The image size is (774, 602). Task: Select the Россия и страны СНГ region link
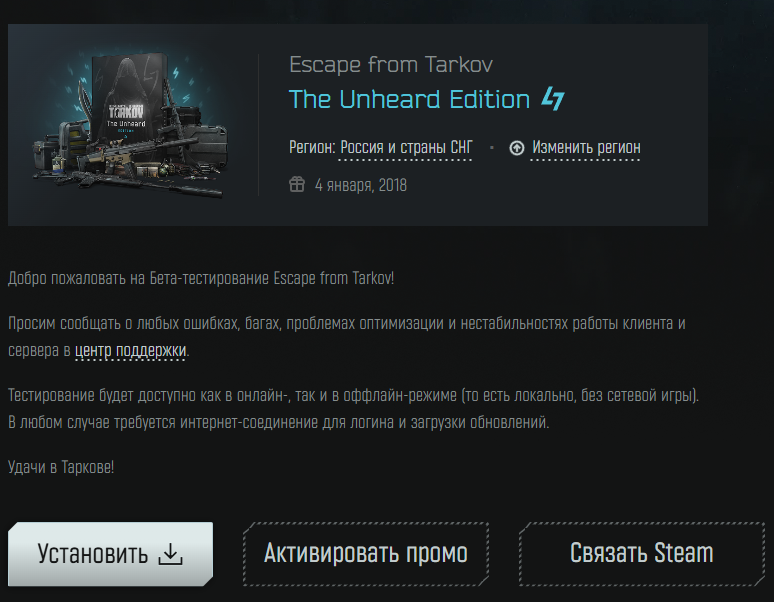click(406, 148)
